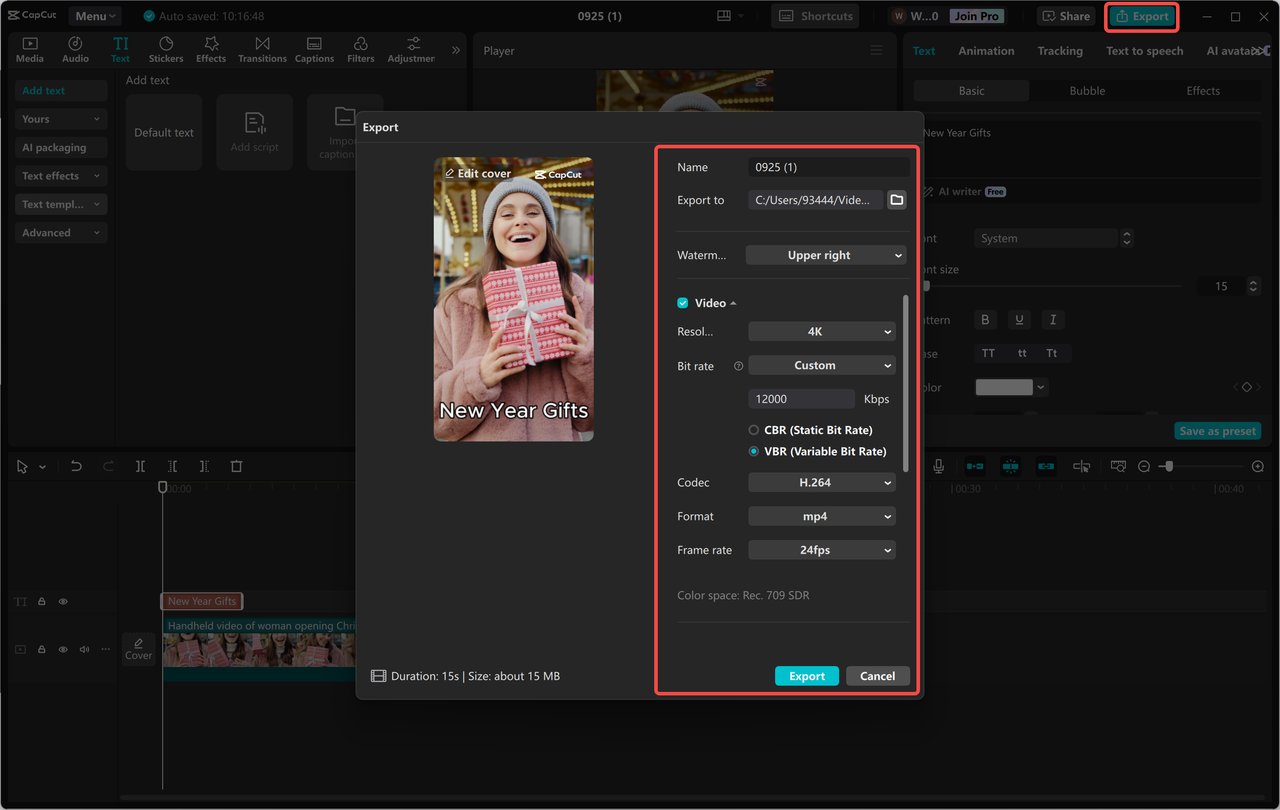Viewport: 1280px width, 810px height.
Task: Open the Watermark position dropdown
Action: [x=825, y=255]
